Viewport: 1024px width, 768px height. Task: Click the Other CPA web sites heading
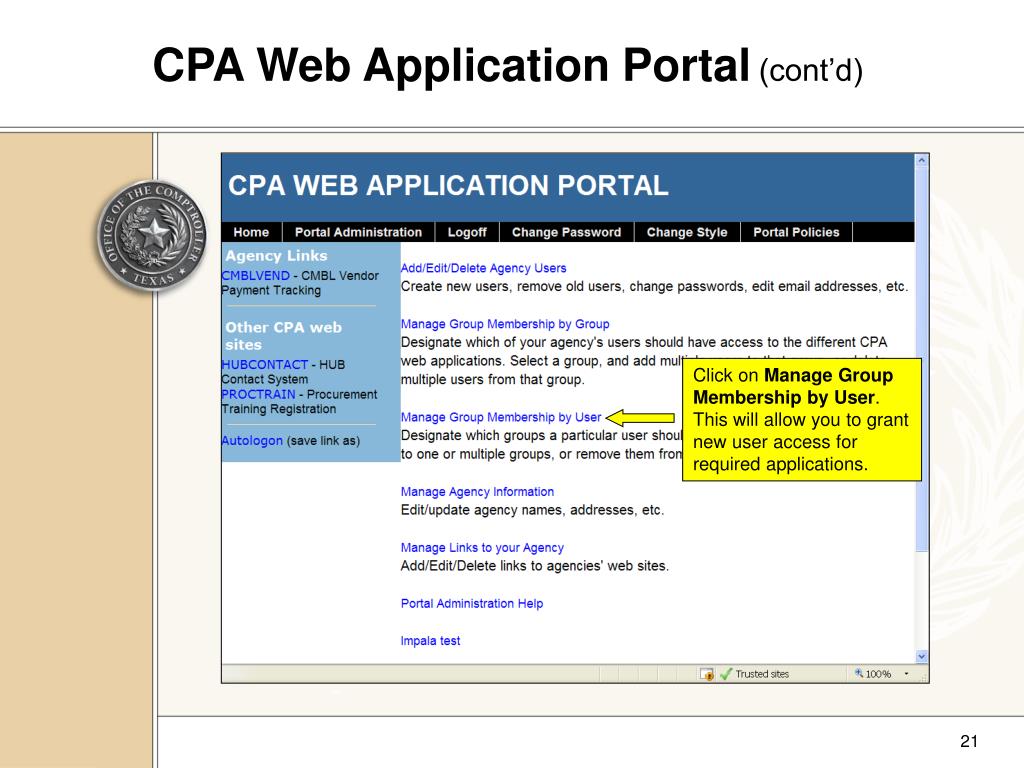283,336
